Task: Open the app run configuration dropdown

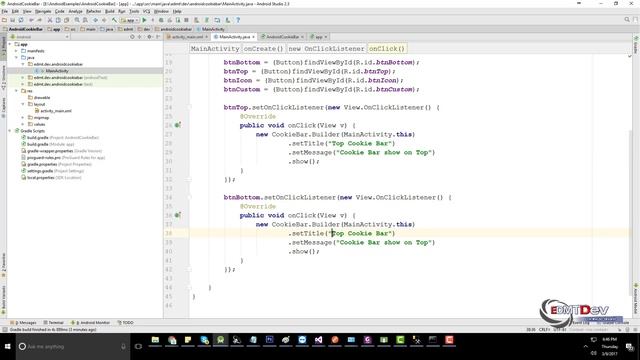Action: tap(129, 20)
